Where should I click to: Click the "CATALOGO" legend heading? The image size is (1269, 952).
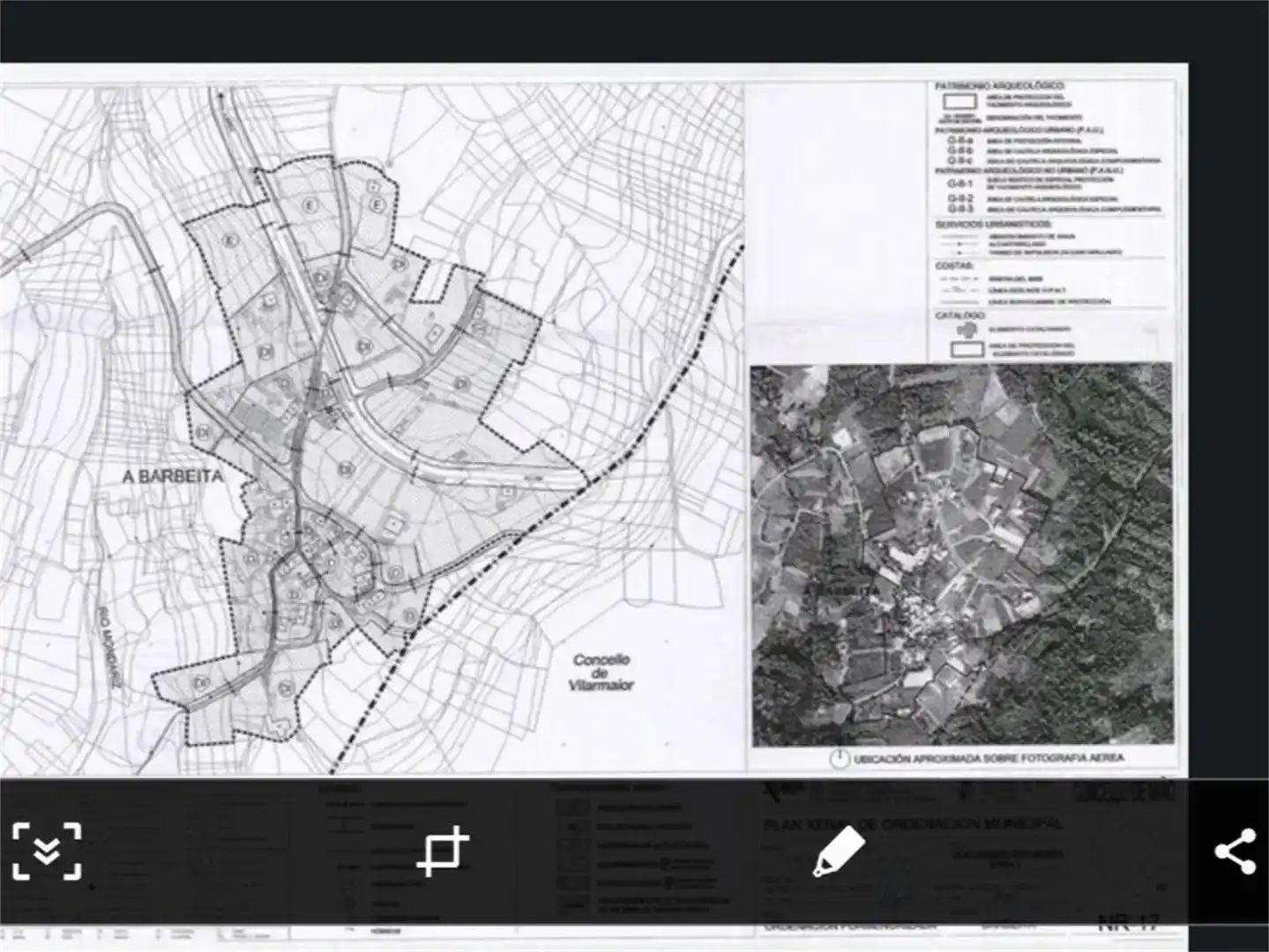coord(960,316)
